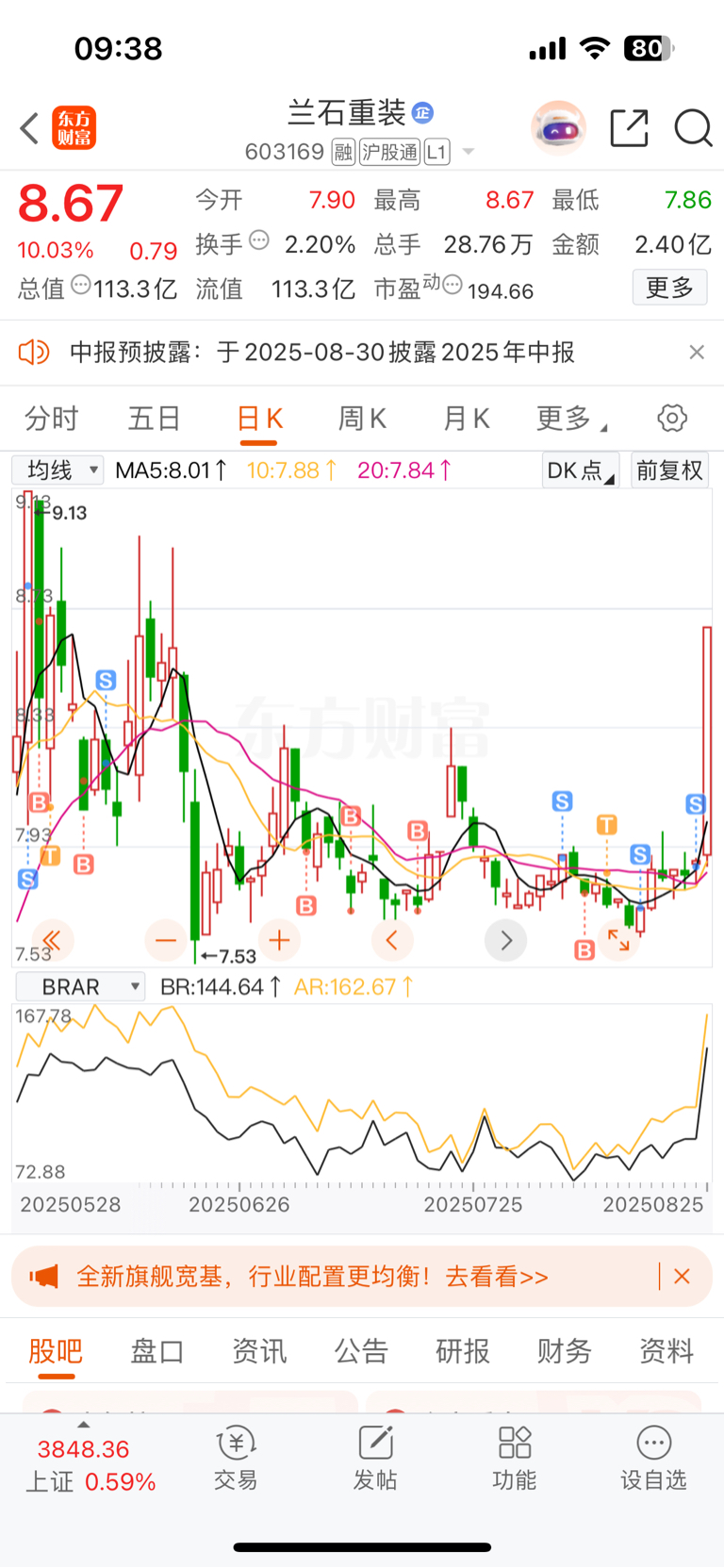Tap the 沪股通 tag
Image resolution: width=724 pixels, height=1568 pixels.
(x=389, y=152)
